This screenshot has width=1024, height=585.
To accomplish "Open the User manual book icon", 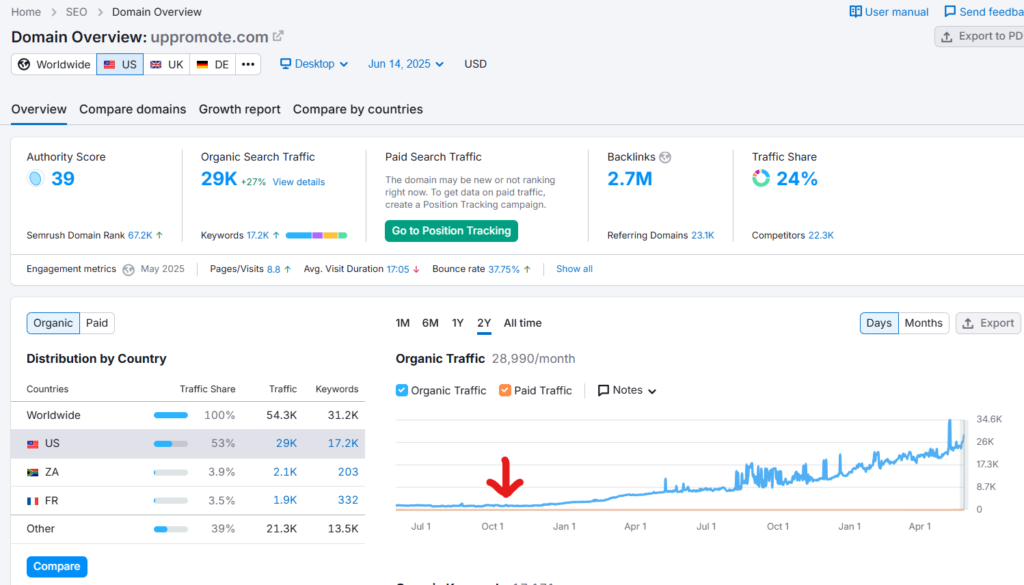I will [x=855, y=12].
